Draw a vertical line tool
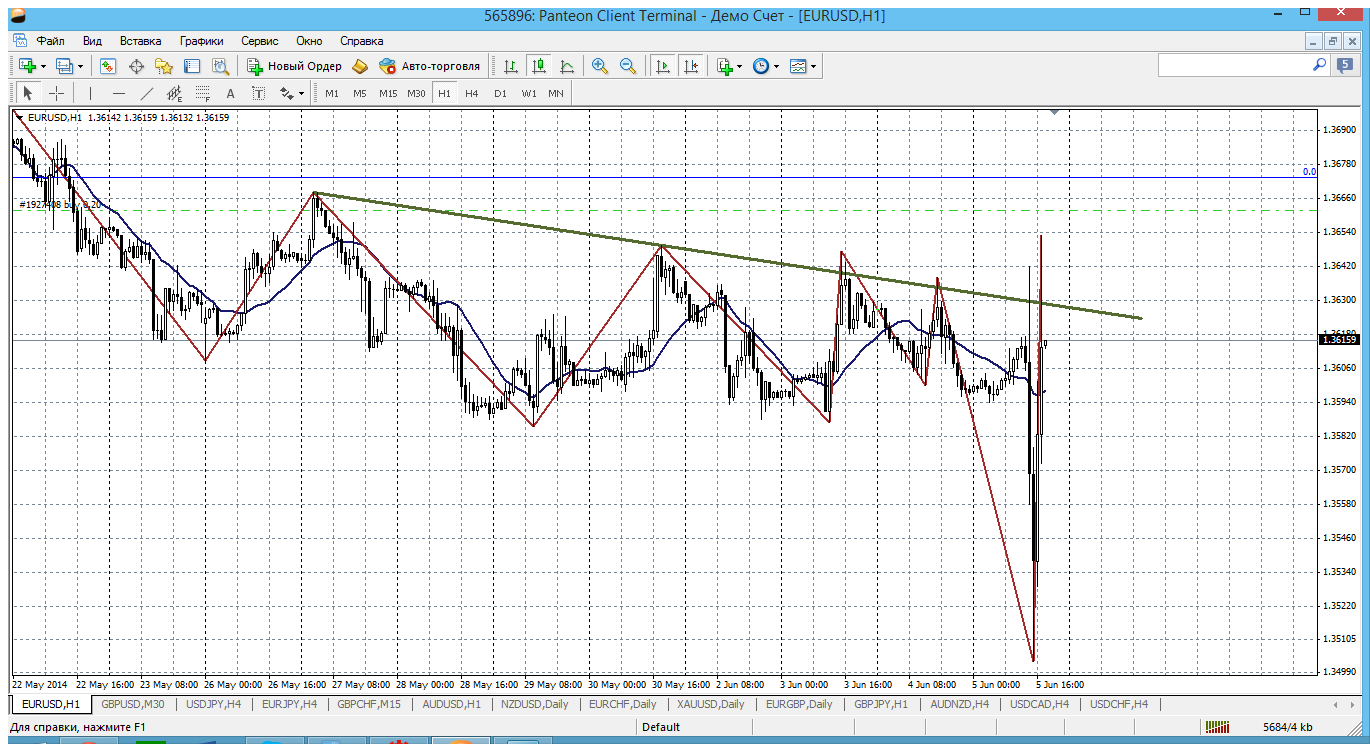The image size is (1370, 744). 90,93
